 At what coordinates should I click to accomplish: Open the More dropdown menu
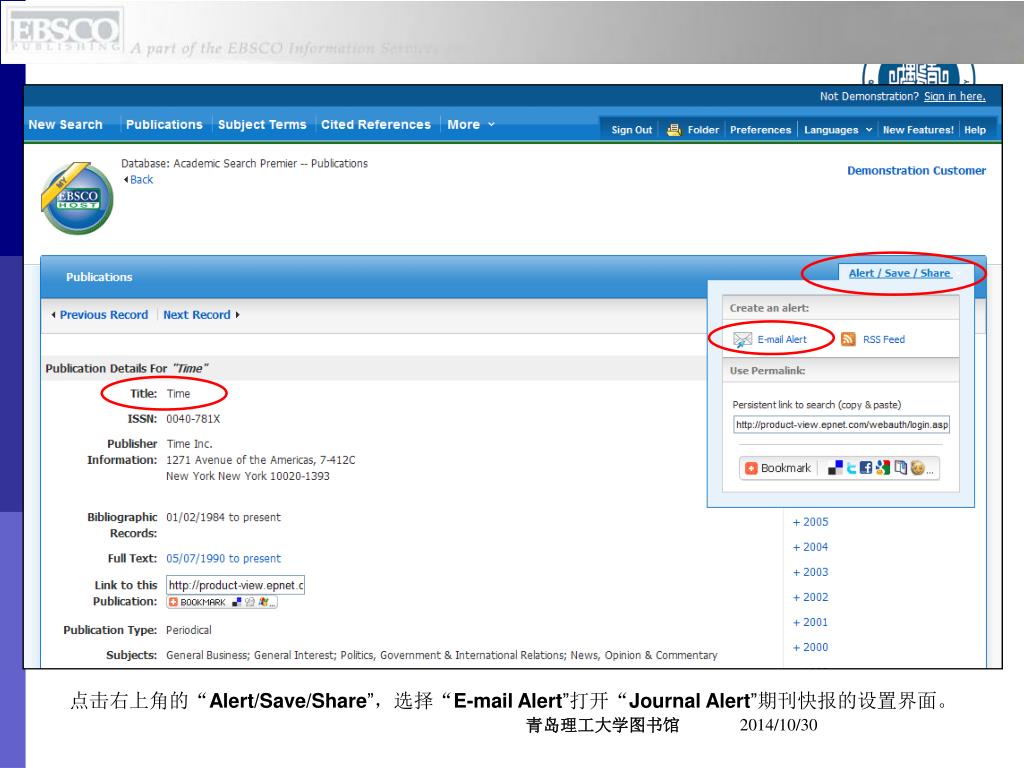(x=471, y=125)
